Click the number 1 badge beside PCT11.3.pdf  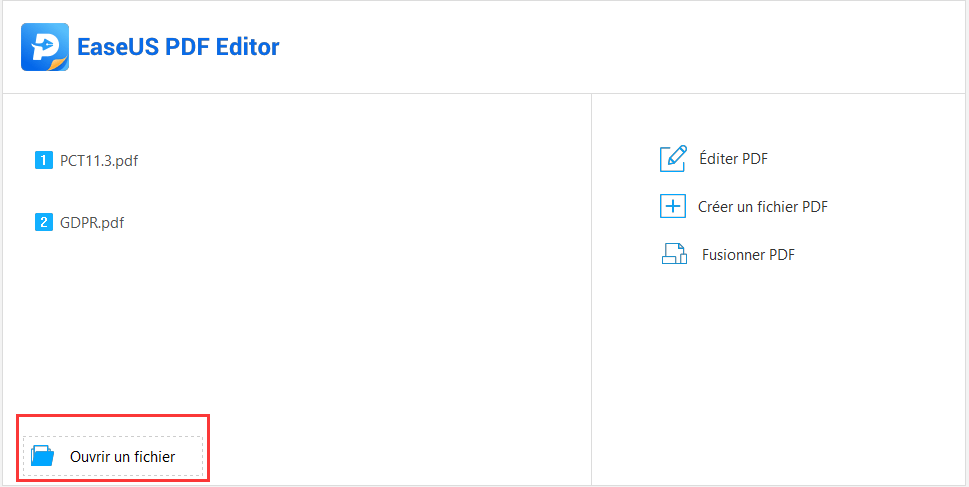point(43,161)
